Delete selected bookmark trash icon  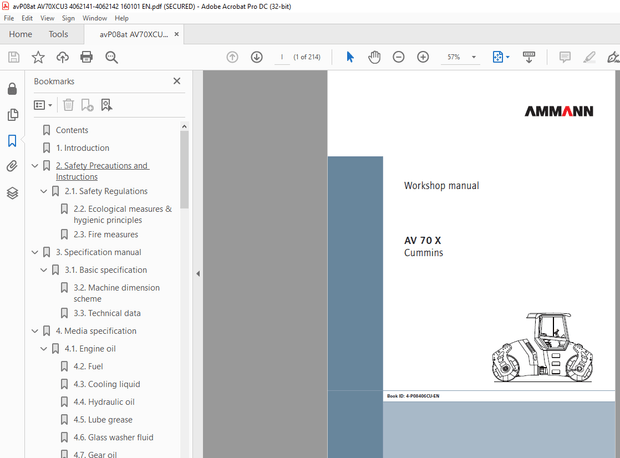pyautogui.click(x=68, y=105)
